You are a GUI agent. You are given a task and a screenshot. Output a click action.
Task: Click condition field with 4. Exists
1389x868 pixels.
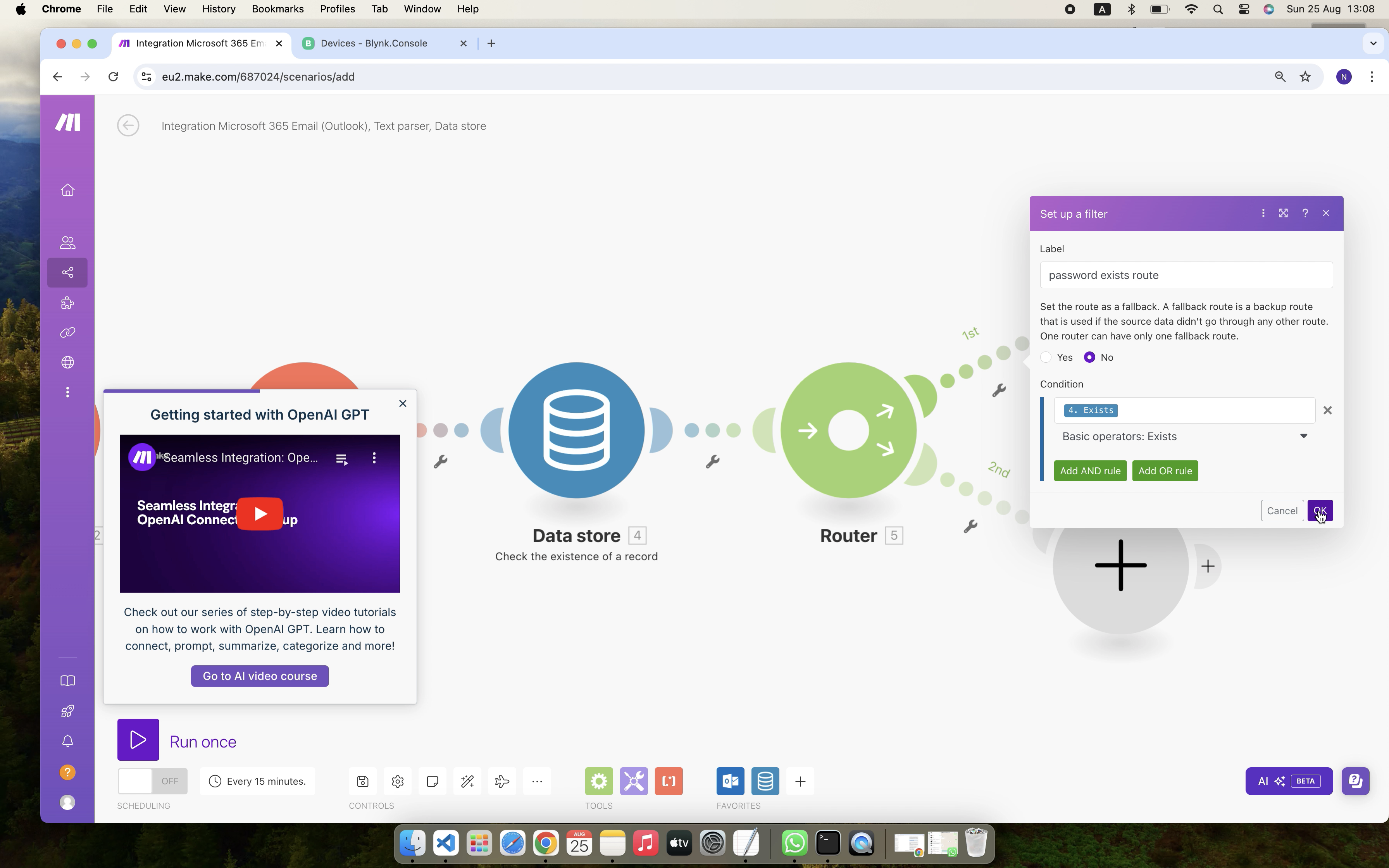coord(1185,410)
